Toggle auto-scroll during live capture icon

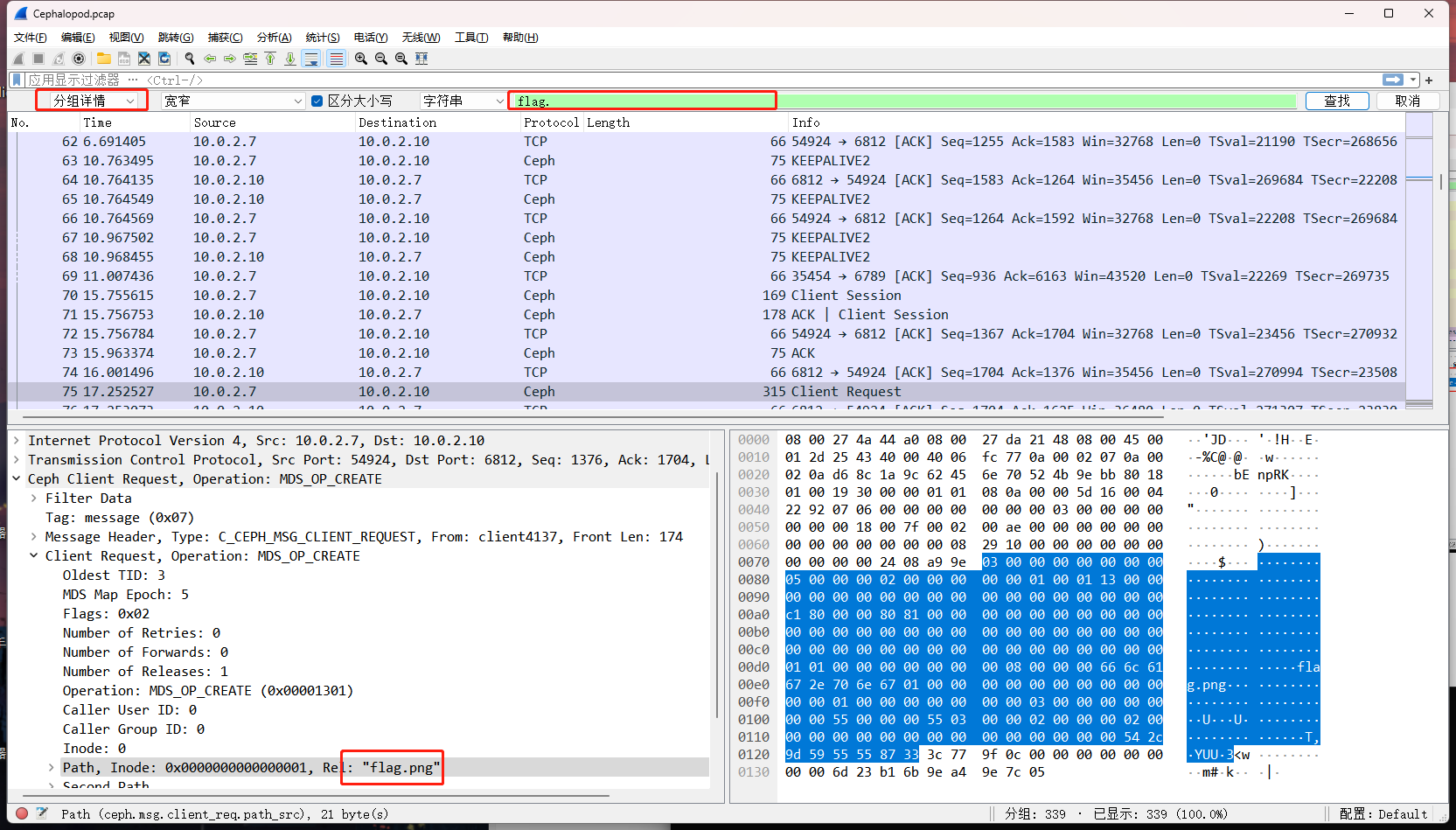point(311,59)
